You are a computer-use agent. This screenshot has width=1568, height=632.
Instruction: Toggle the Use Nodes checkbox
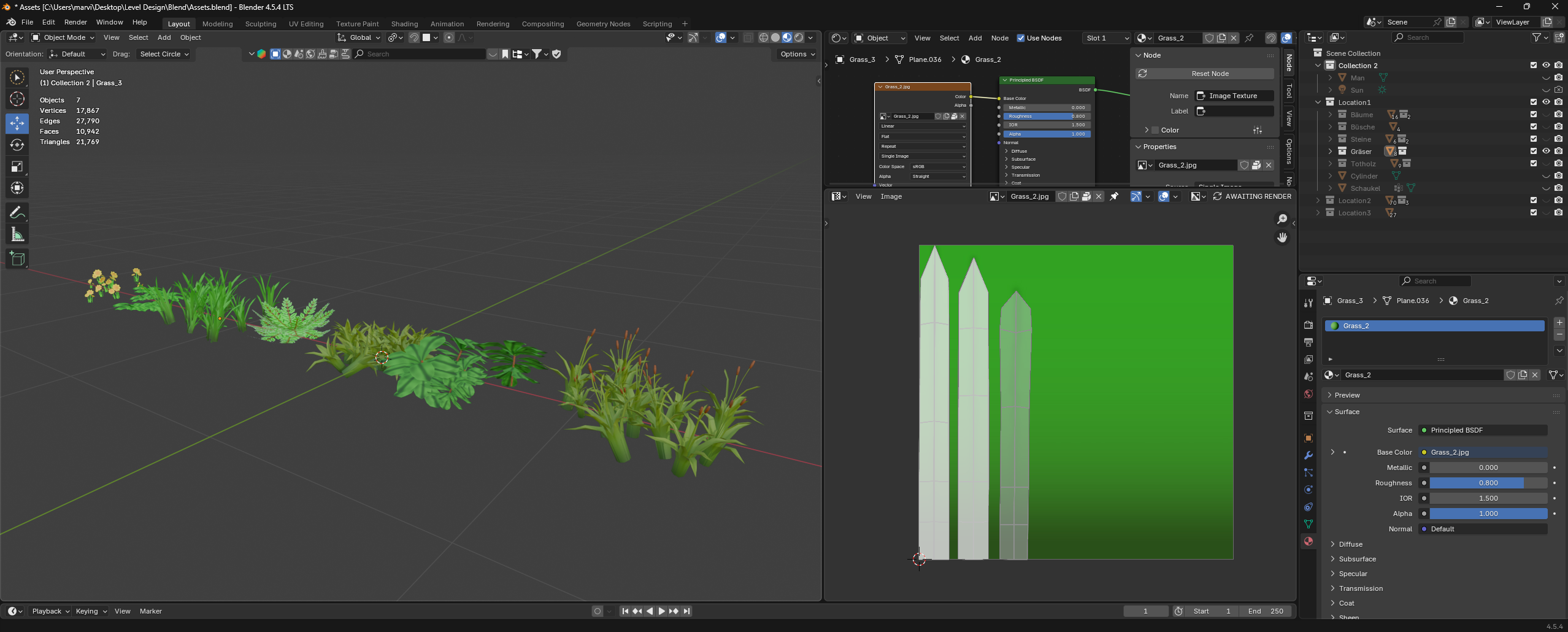[x=1021, y=38]
